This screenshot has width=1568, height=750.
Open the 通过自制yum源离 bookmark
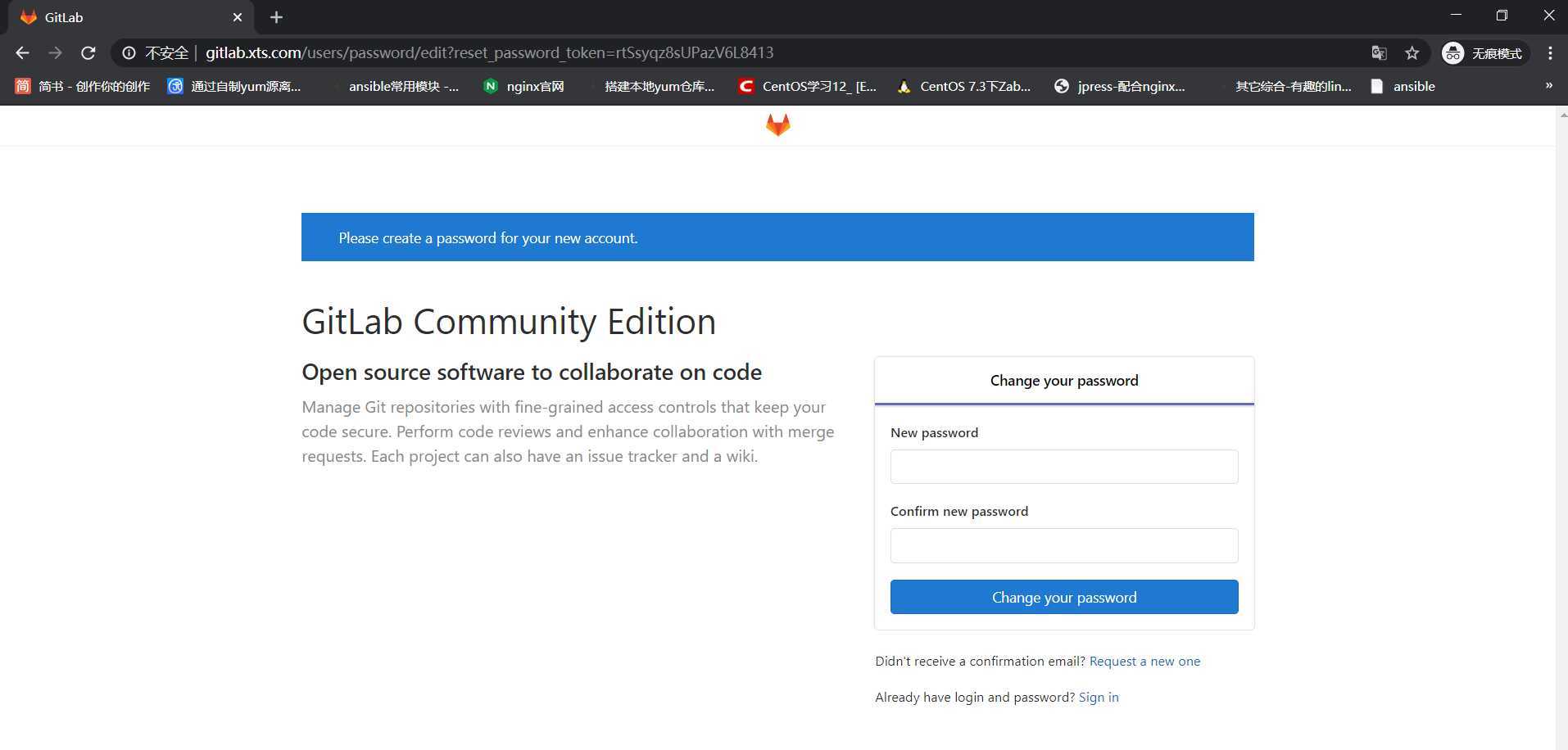click(x=234, y=86)
